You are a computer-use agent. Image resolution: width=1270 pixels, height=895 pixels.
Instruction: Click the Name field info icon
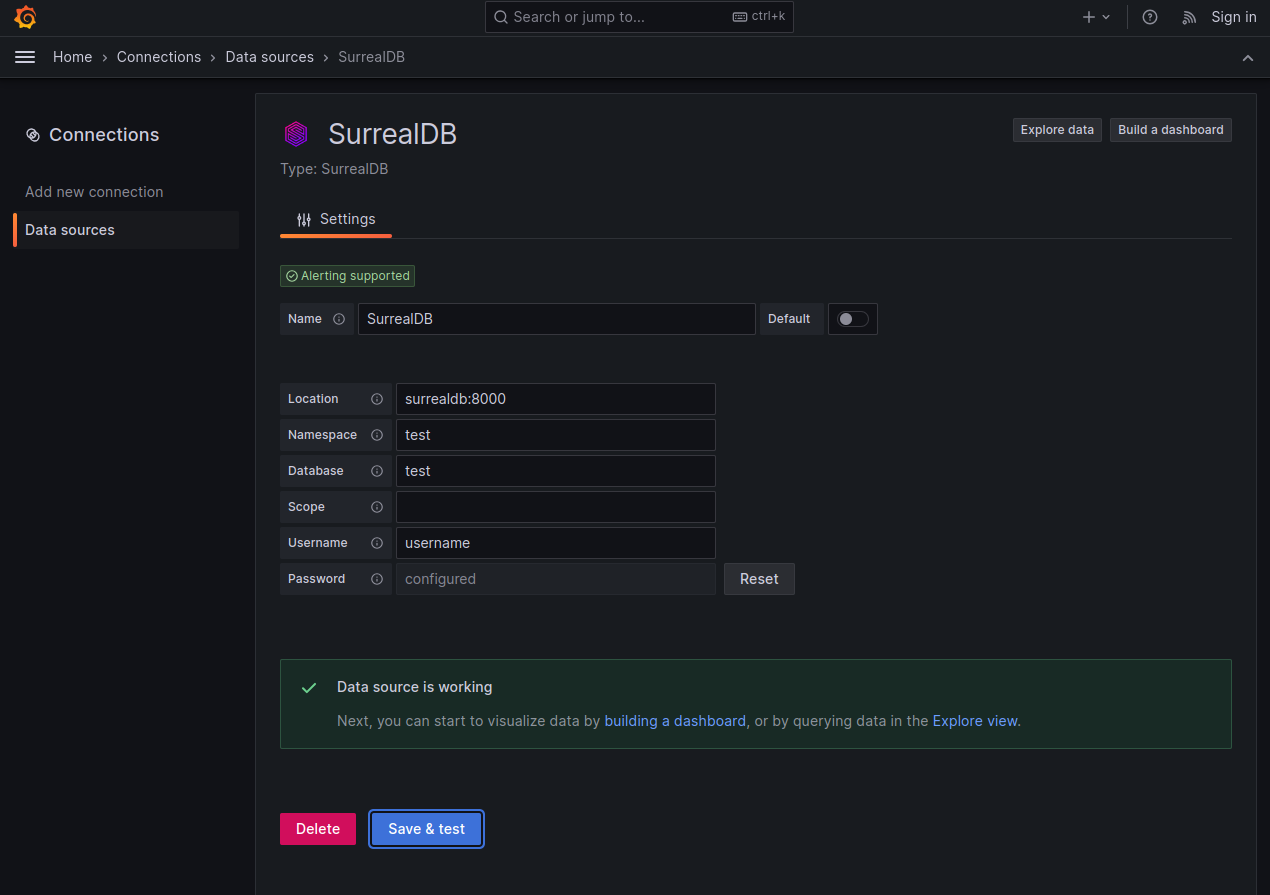click(x=339, y=319)
